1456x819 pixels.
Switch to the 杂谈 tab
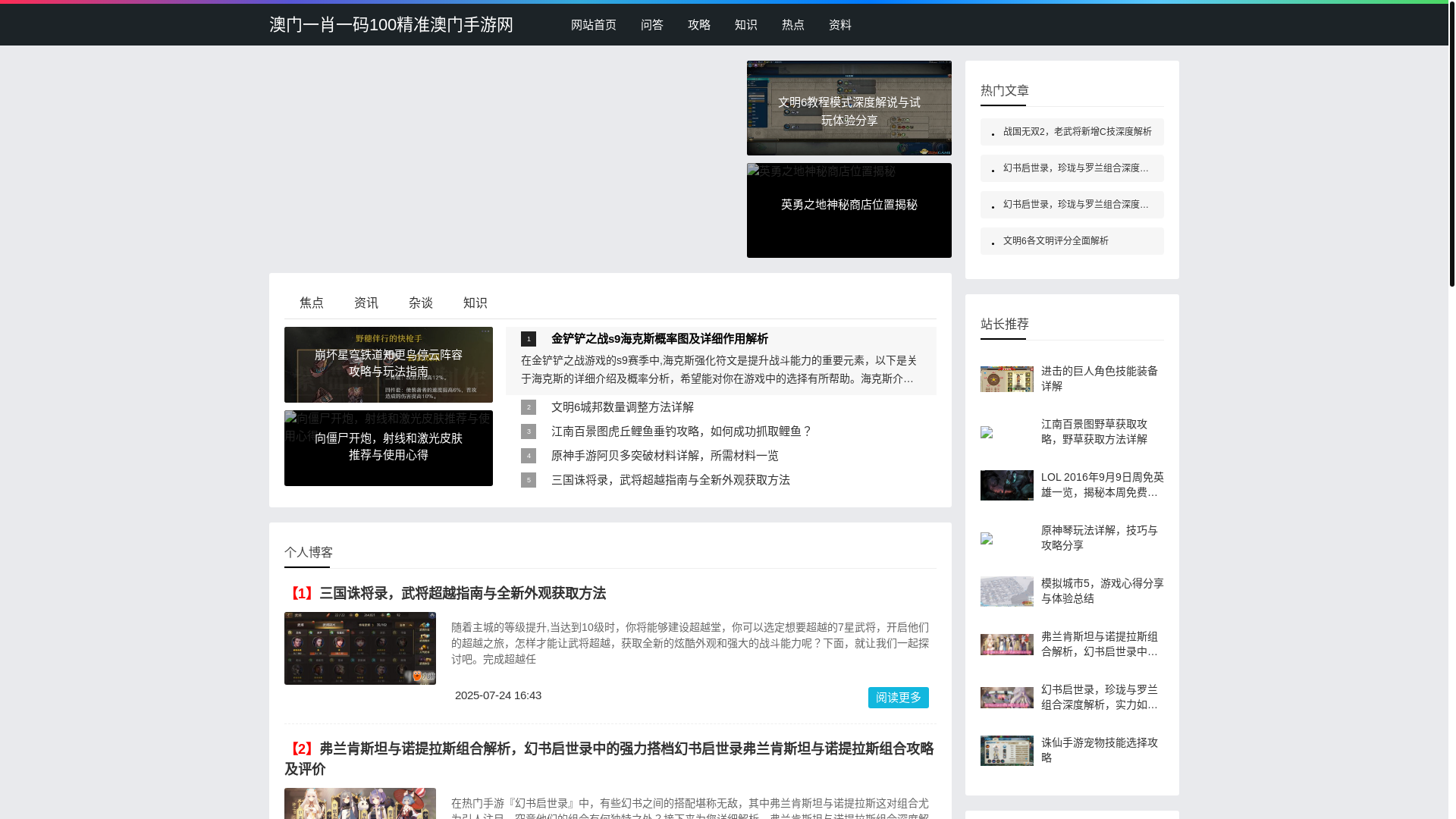(x=420, y=303)
